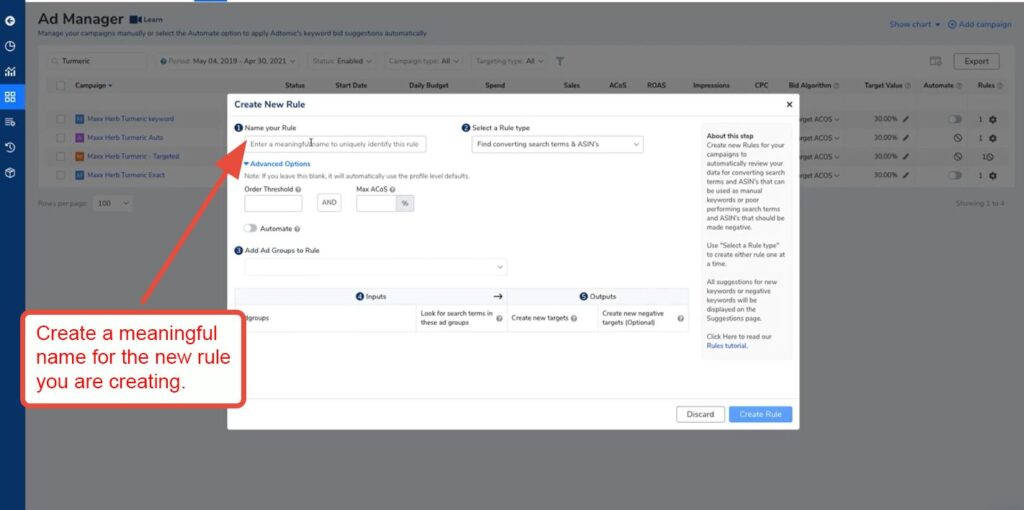
Task: Click the history clock sidebar icon
Action: click(10, 148)
